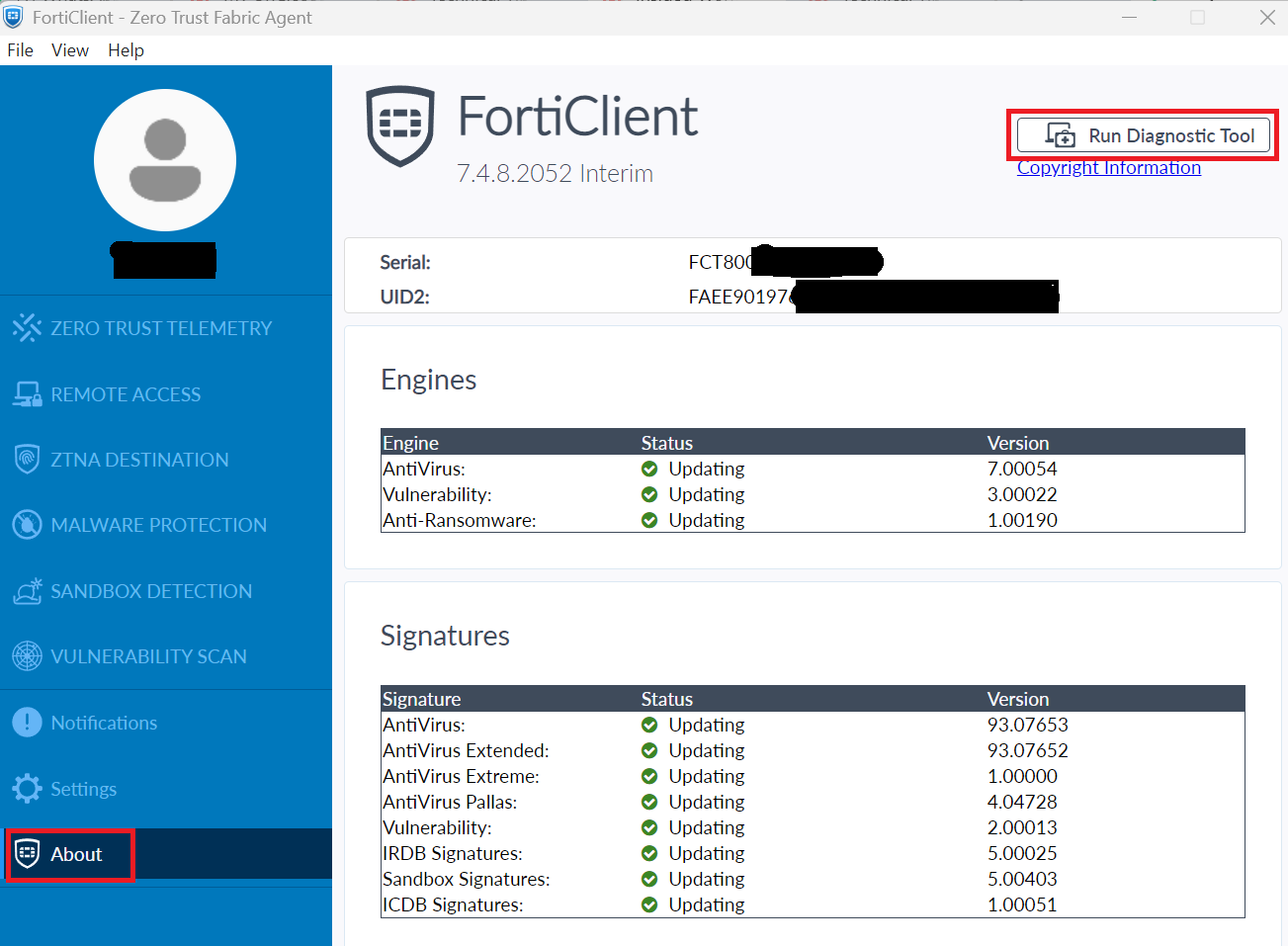Click the IRDB Signatures row label
Image resolution: width=1288 pixels, height=946 pixels.
453,853
